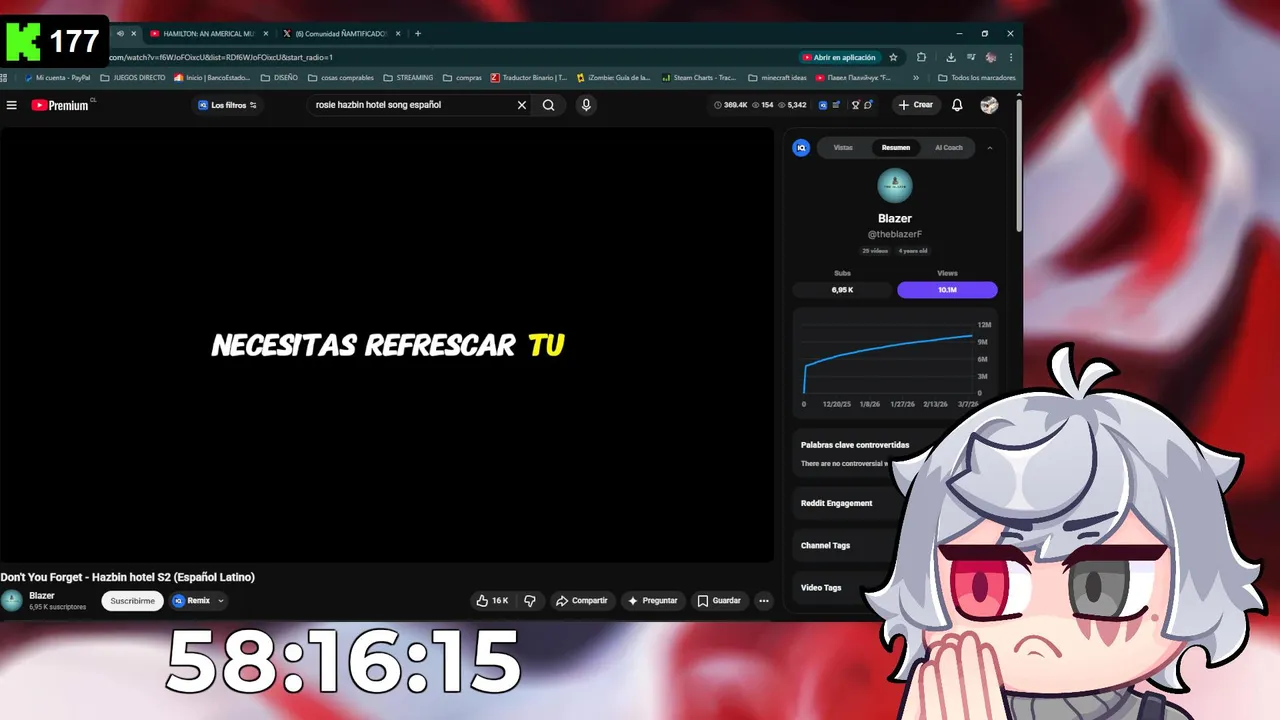
Task: Expand Remix dropdown arrow
Action: click(x=221, y=601)
